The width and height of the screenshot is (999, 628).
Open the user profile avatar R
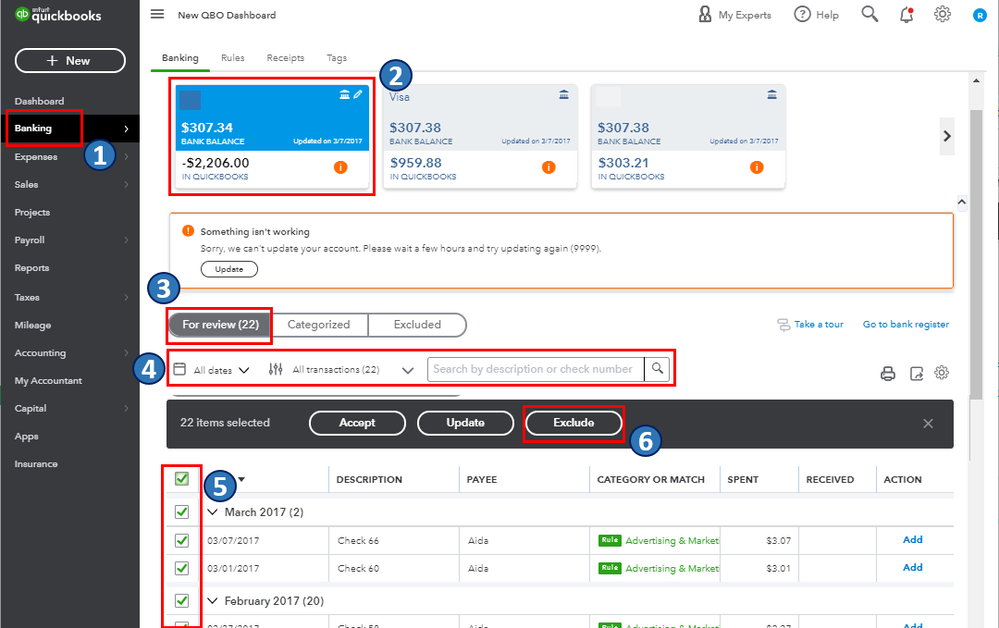pyautogui.click(x=980, y=15)
